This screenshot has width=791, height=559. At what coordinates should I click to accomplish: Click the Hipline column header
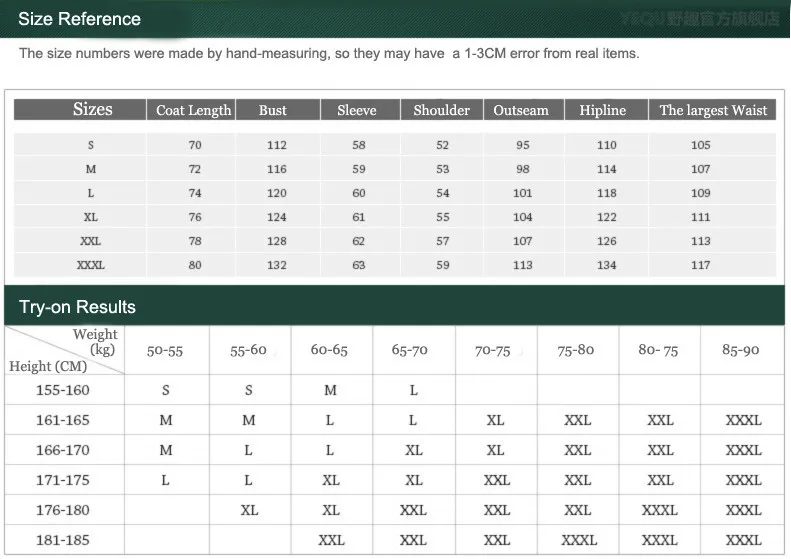point(602,110)
